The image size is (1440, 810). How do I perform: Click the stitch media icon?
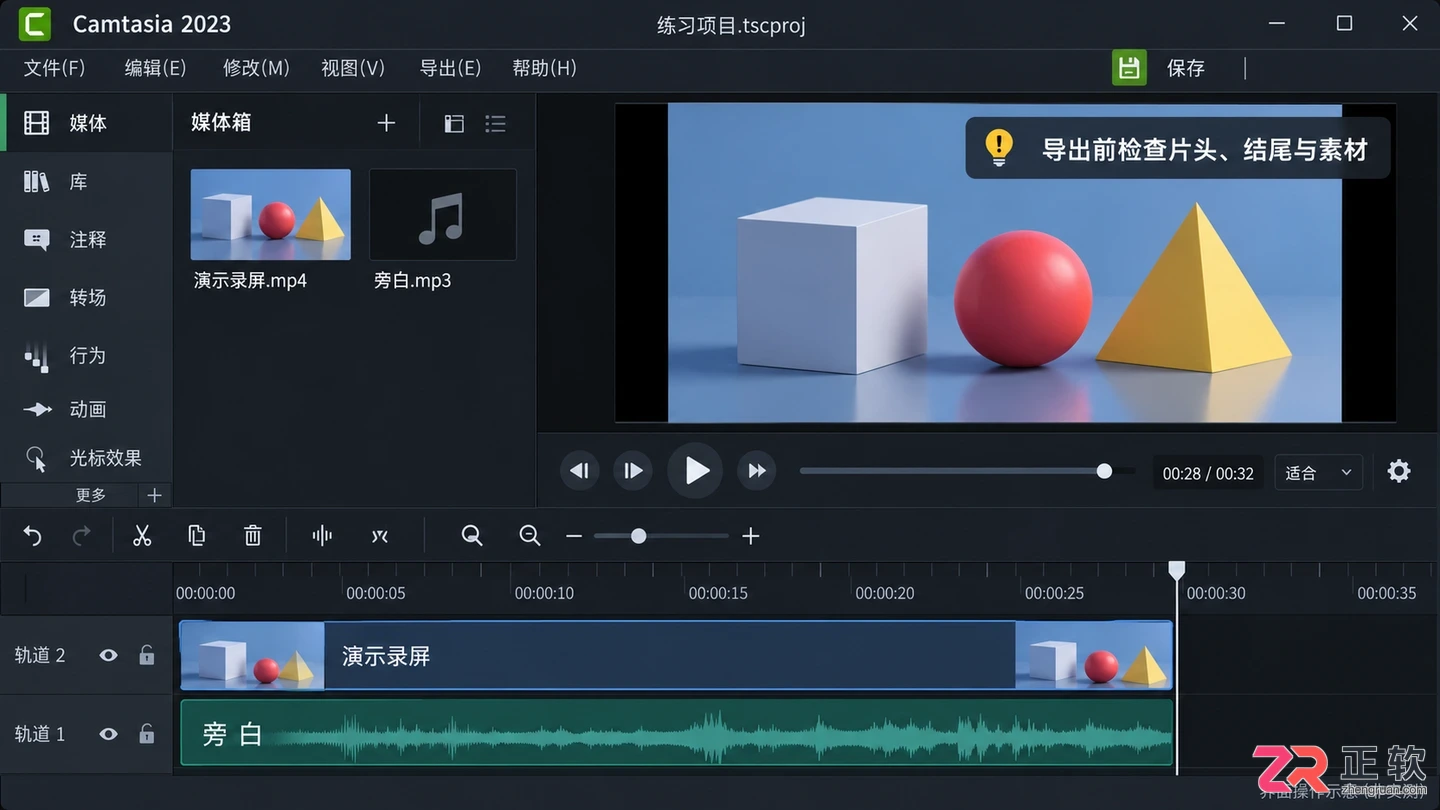379,536
